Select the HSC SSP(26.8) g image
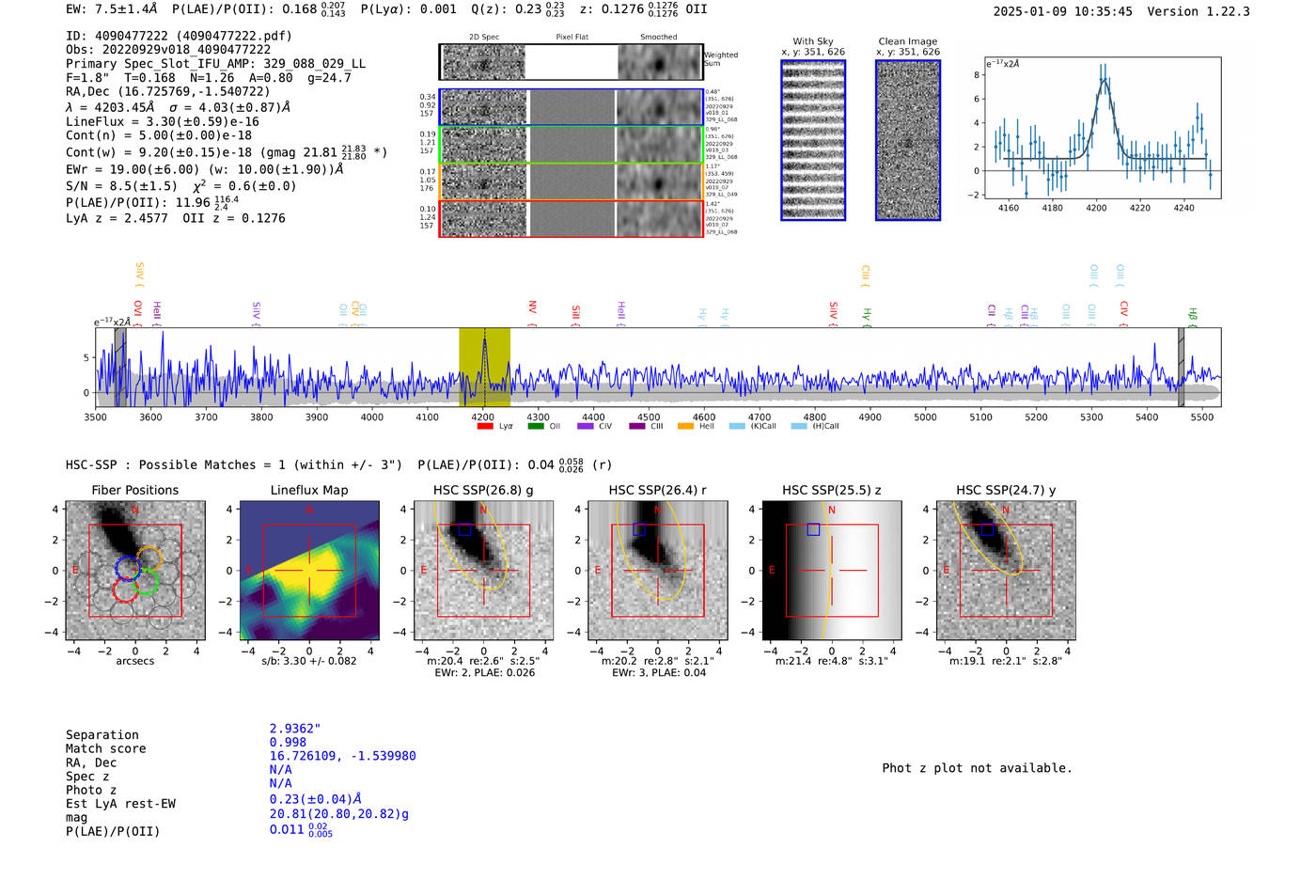This screenshot has width=1316, height=896. pyautogui.click(x=483, y=570)
